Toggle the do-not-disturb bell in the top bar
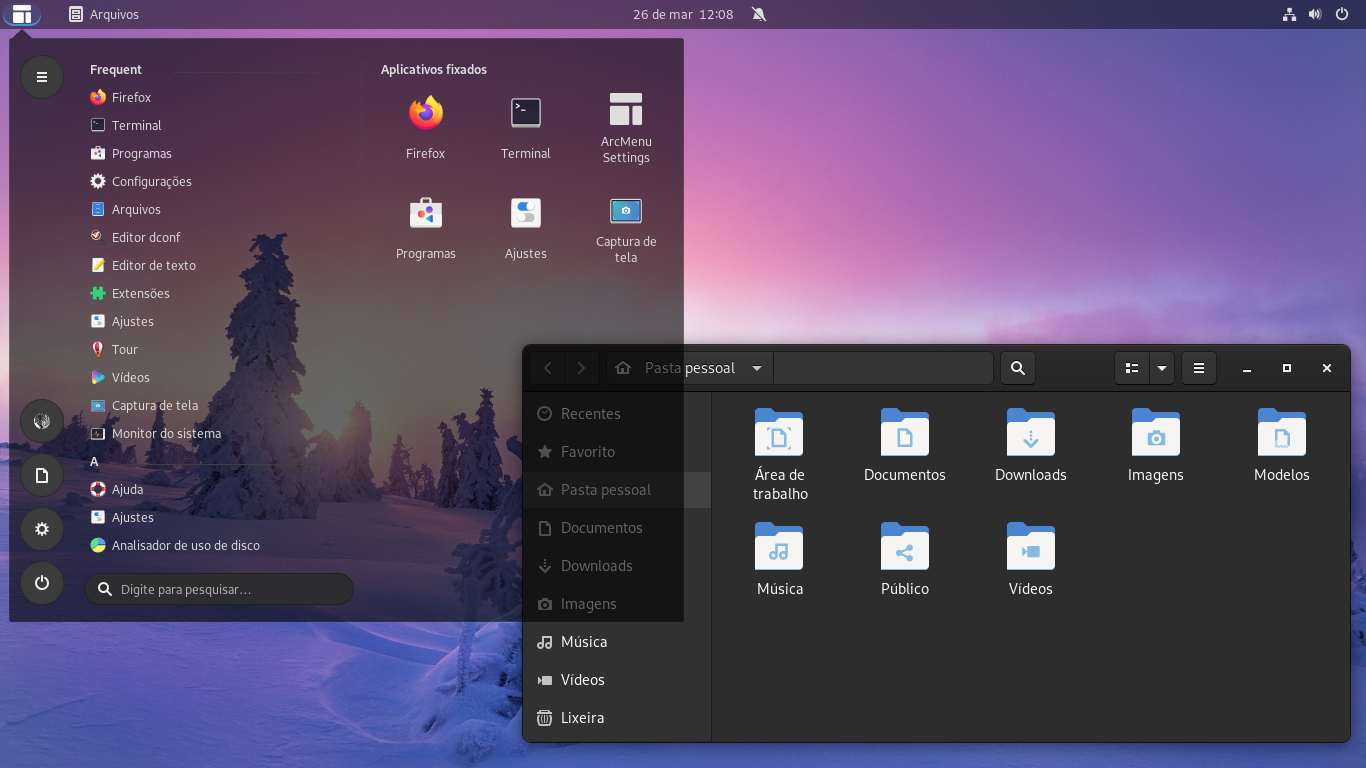Viewport: 1366px width, 768px height. click(758, 14)
